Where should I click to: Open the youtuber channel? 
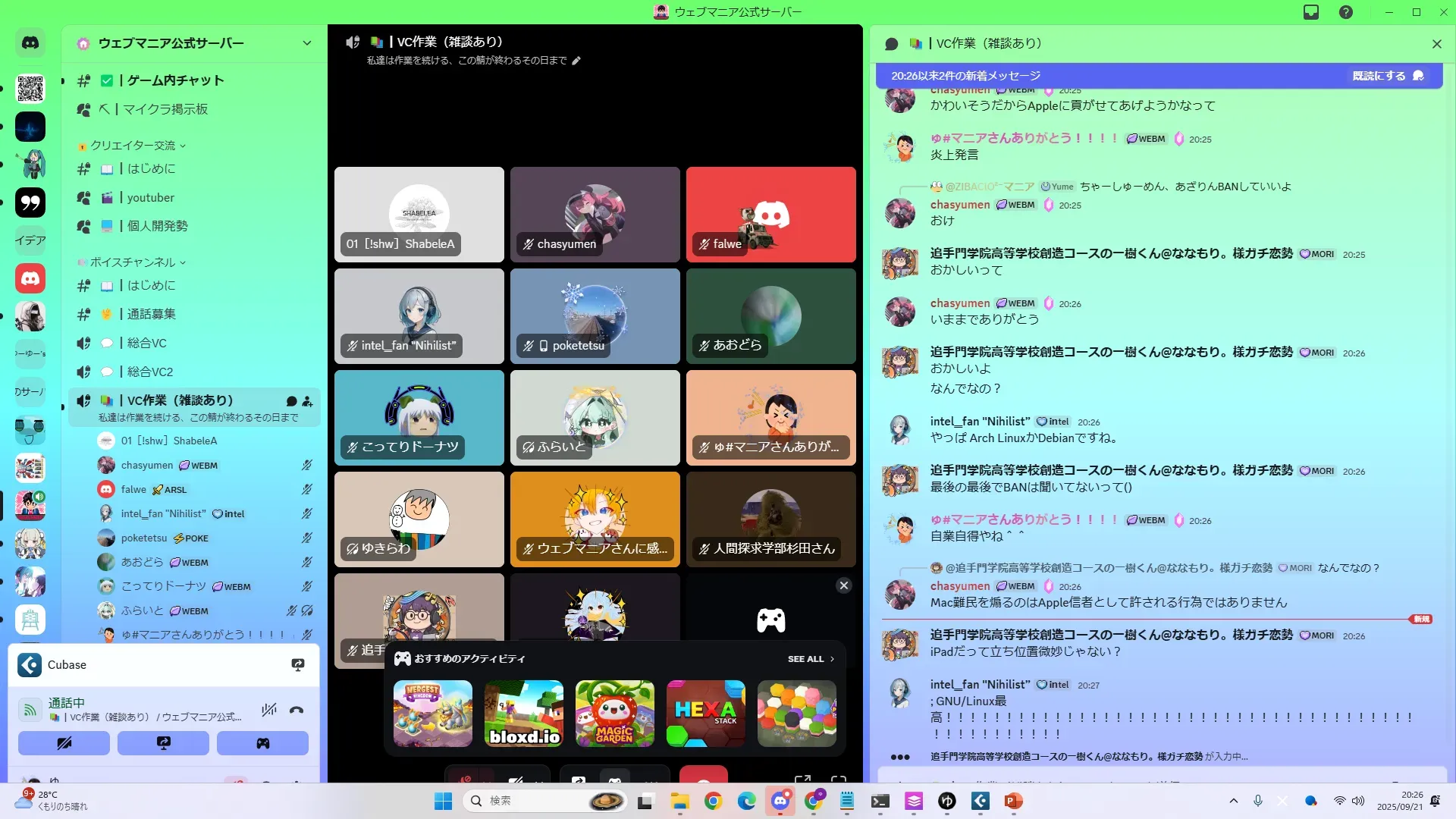[150, 197]
